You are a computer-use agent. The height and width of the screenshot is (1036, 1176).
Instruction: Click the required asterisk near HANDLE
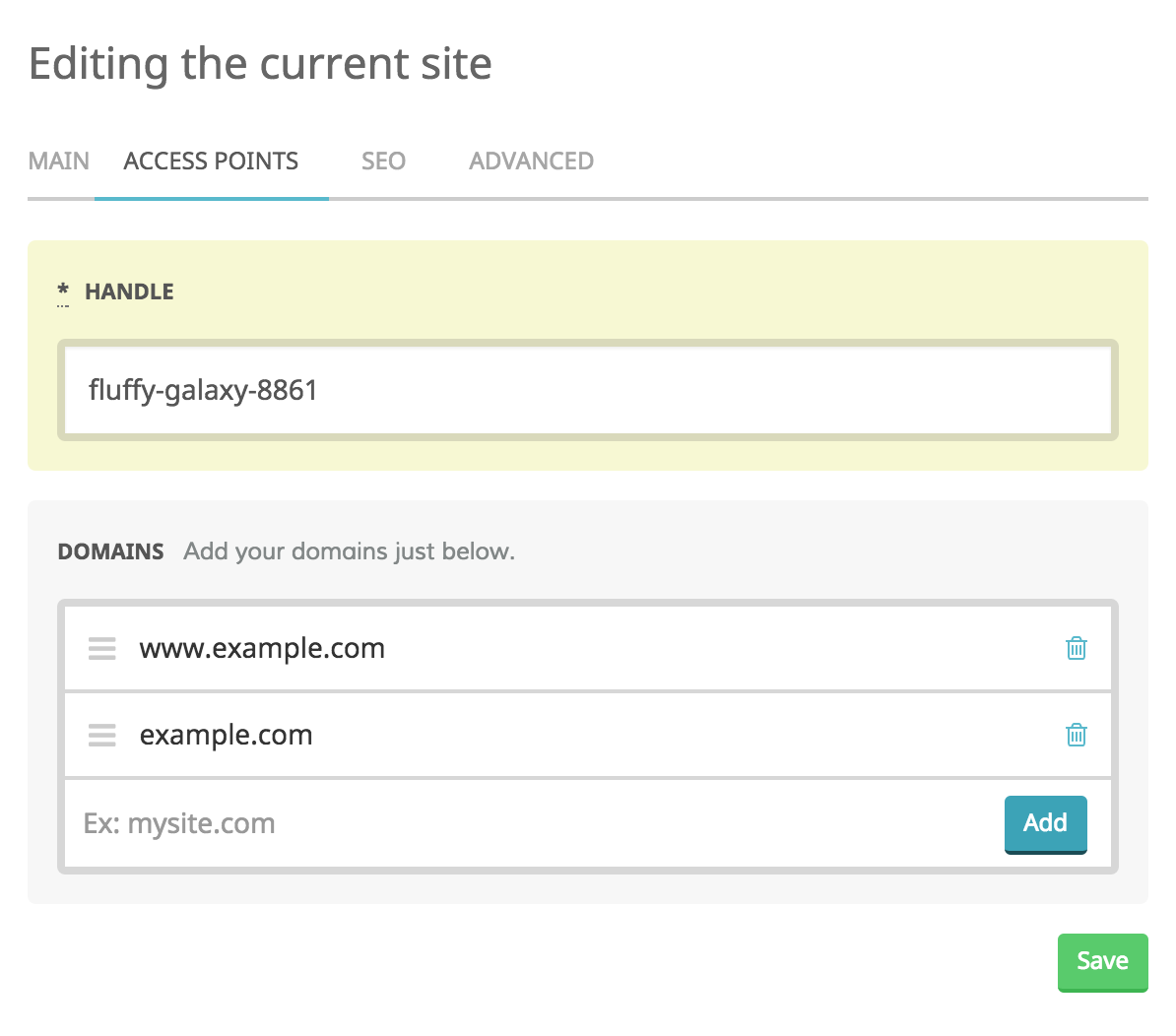point(63,291)
